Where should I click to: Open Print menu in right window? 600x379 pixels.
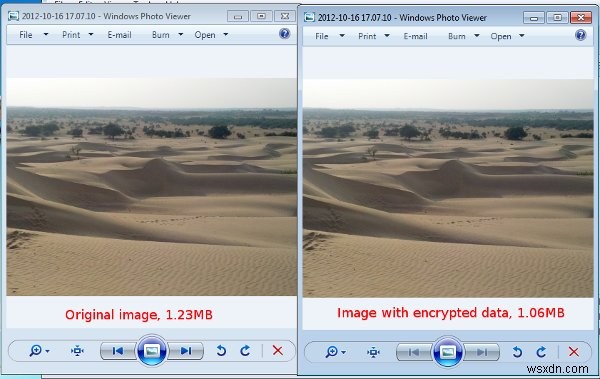coord(367,36)
